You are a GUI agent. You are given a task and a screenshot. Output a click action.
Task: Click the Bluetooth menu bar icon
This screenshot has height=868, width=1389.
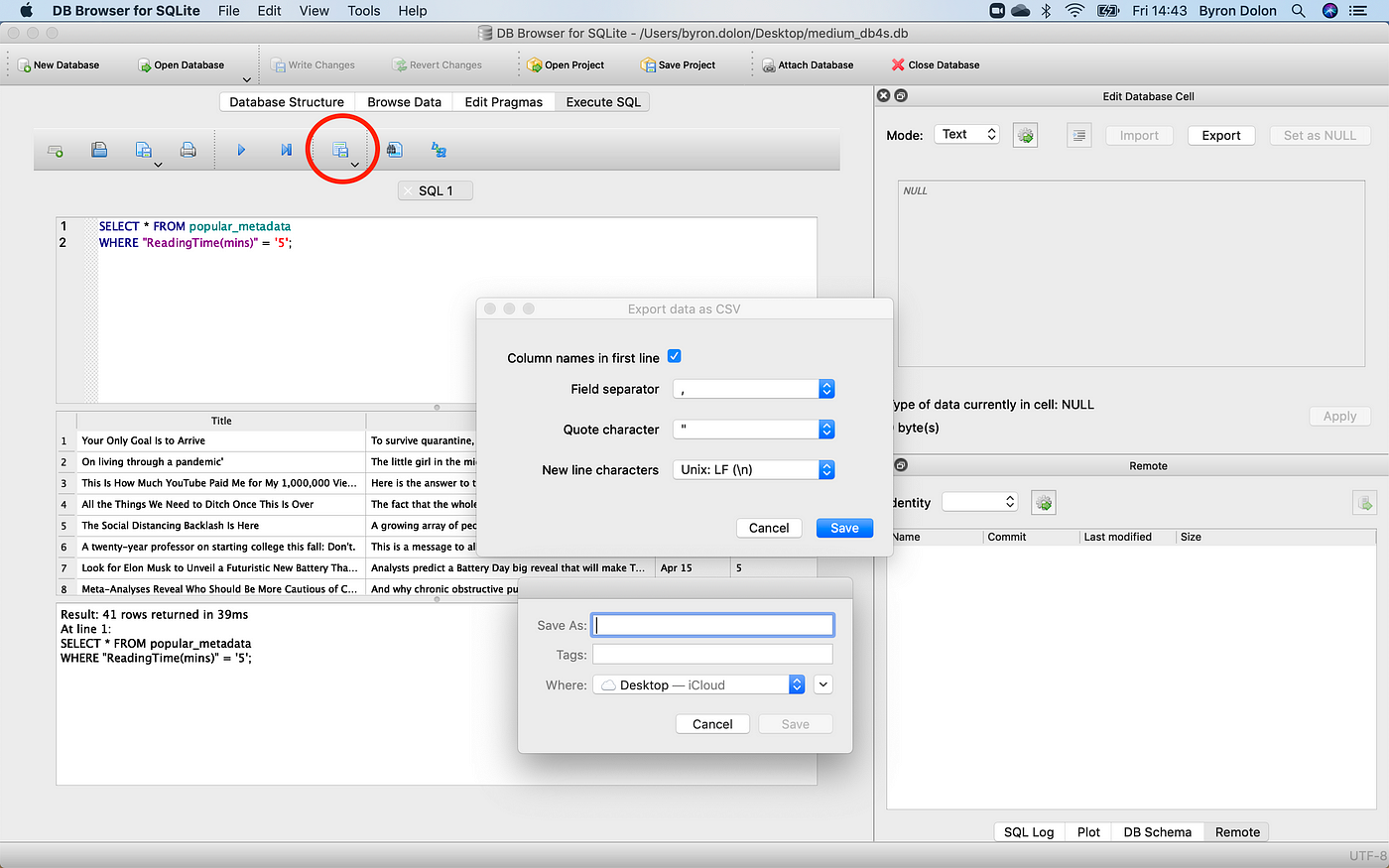click(1046, 11)
